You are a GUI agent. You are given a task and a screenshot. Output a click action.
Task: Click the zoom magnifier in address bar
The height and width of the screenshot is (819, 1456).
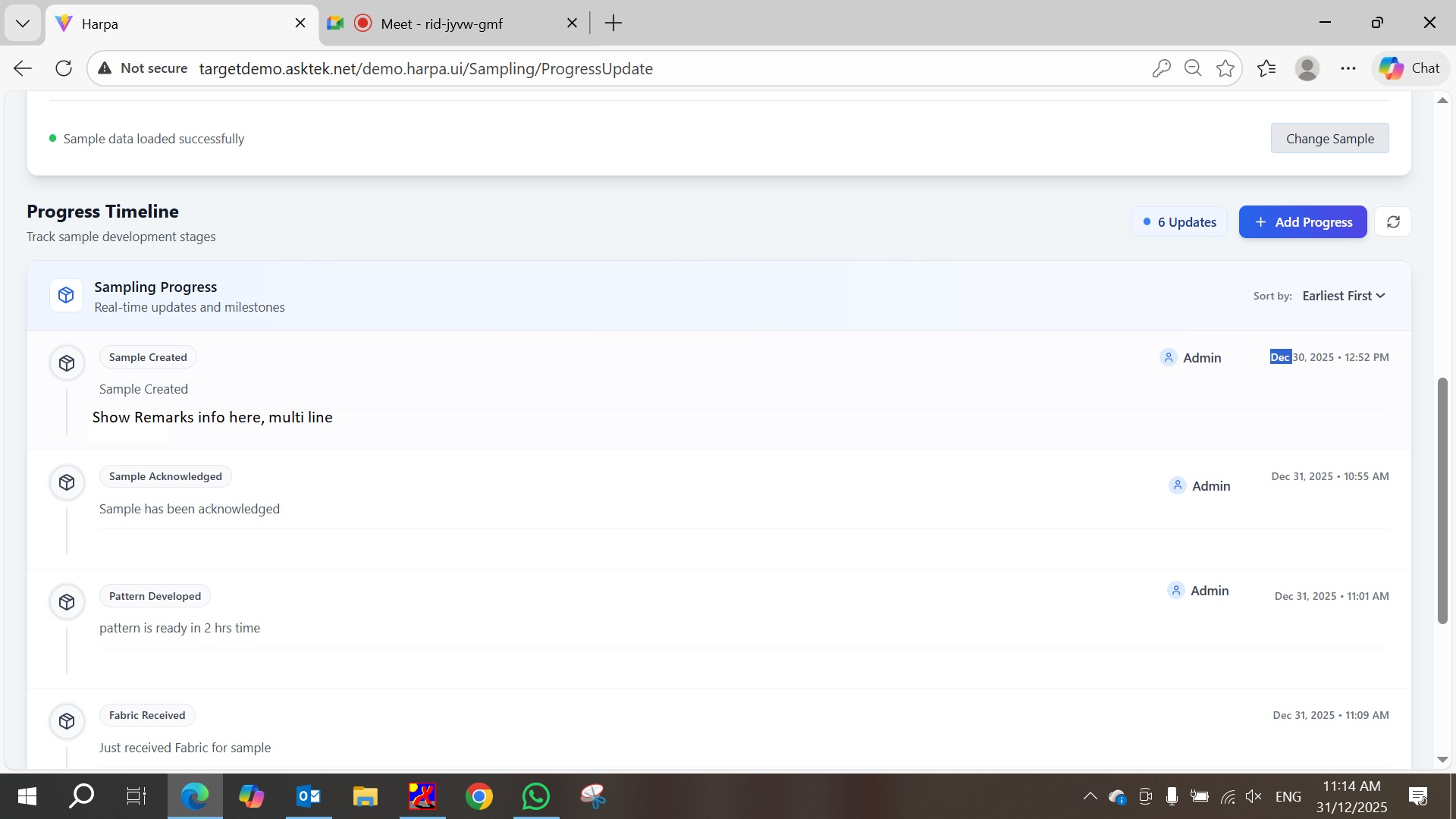1193,69
